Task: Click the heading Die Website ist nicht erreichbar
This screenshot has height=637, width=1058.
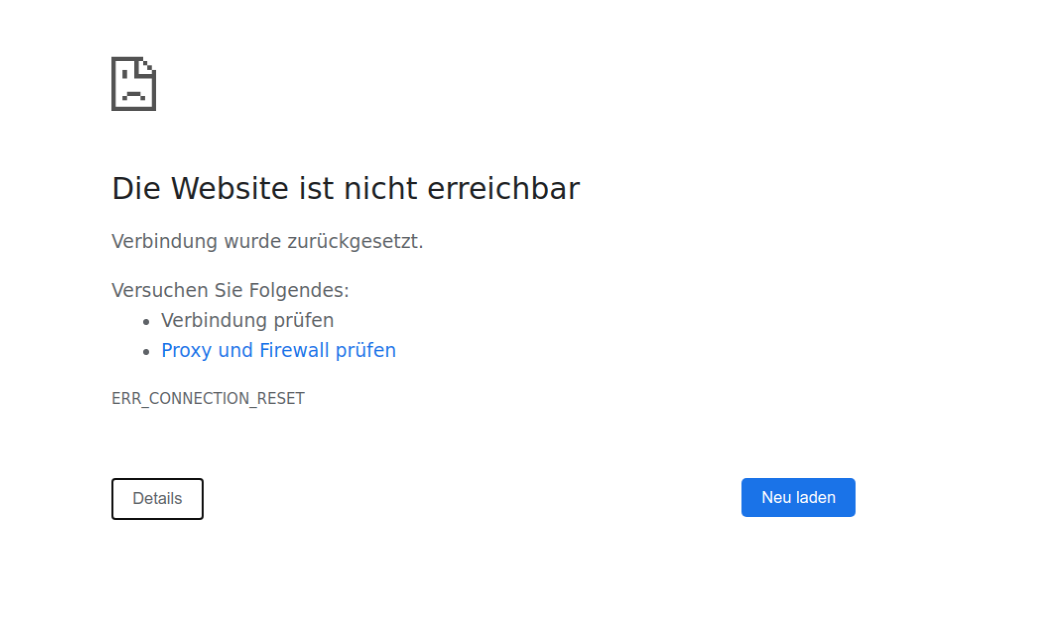Action: click(345, 189)
